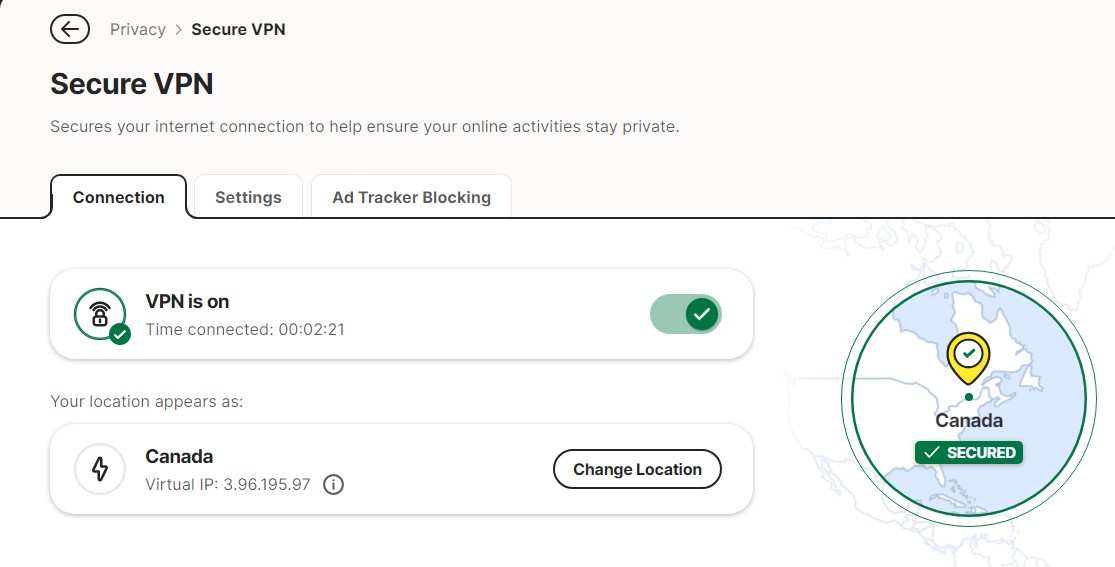The width and height of the screenshot is (1115, 567).
Task: Click the Secure VPN breadcrumb item
Action: pyautogui.click(x=238, y=29)
